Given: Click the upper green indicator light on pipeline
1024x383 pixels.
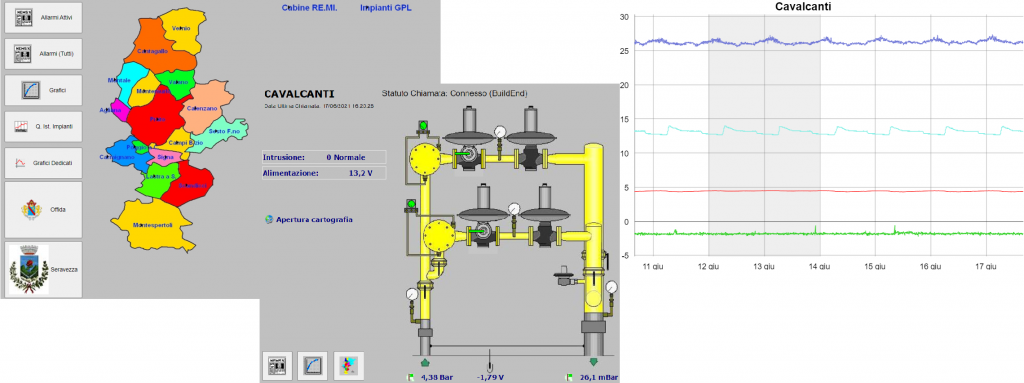Looking at the screenshot, I should coord(423,125).
